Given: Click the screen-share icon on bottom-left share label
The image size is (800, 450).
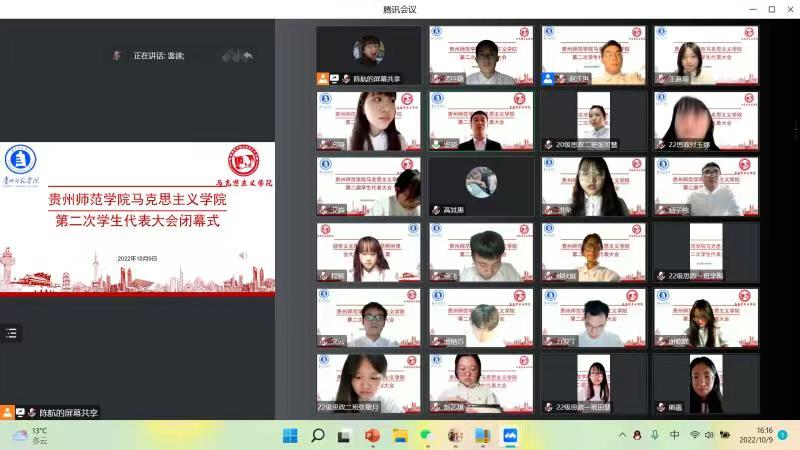Looking at the screenshot, I should (x=20, y=412).
